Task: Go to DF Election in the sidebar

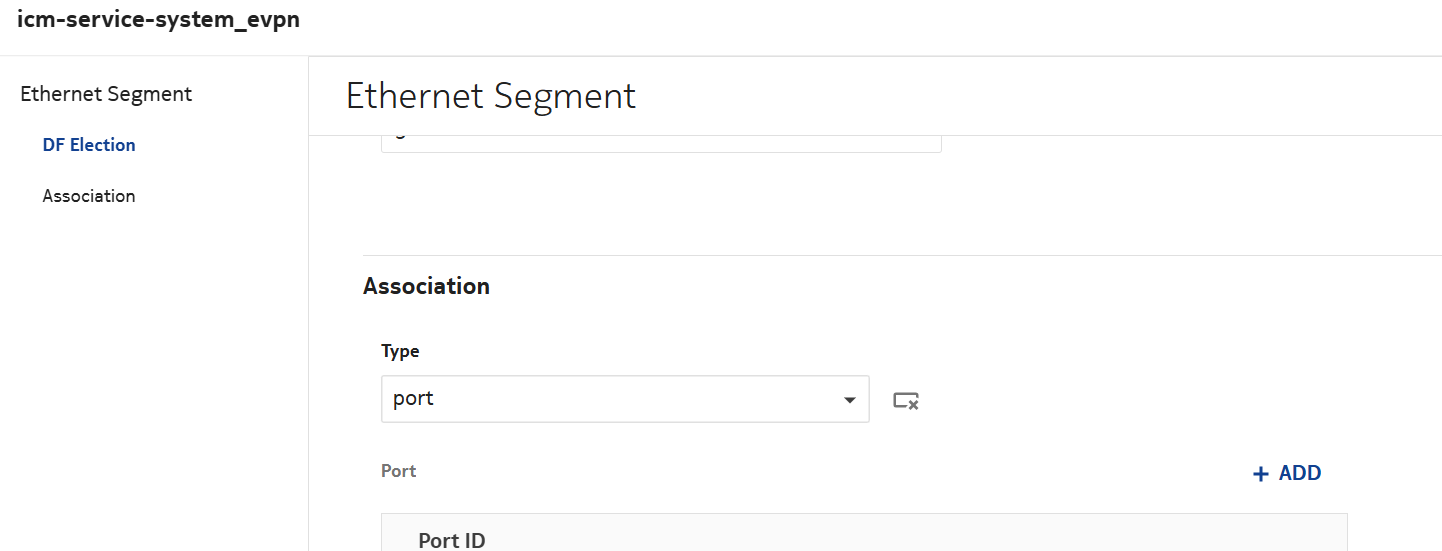Action: (89, 145)
